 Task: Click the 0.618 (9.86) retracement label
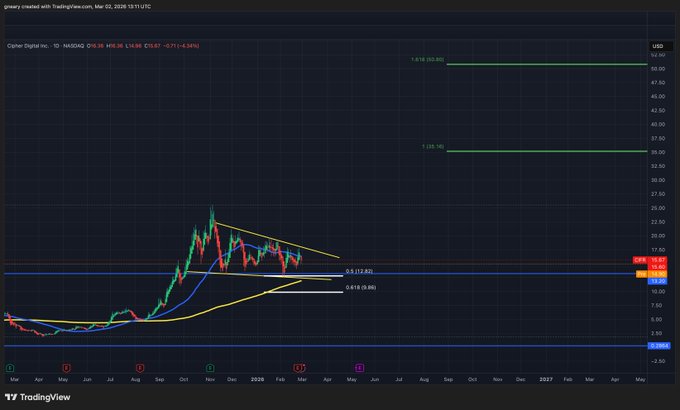point(361,287)
